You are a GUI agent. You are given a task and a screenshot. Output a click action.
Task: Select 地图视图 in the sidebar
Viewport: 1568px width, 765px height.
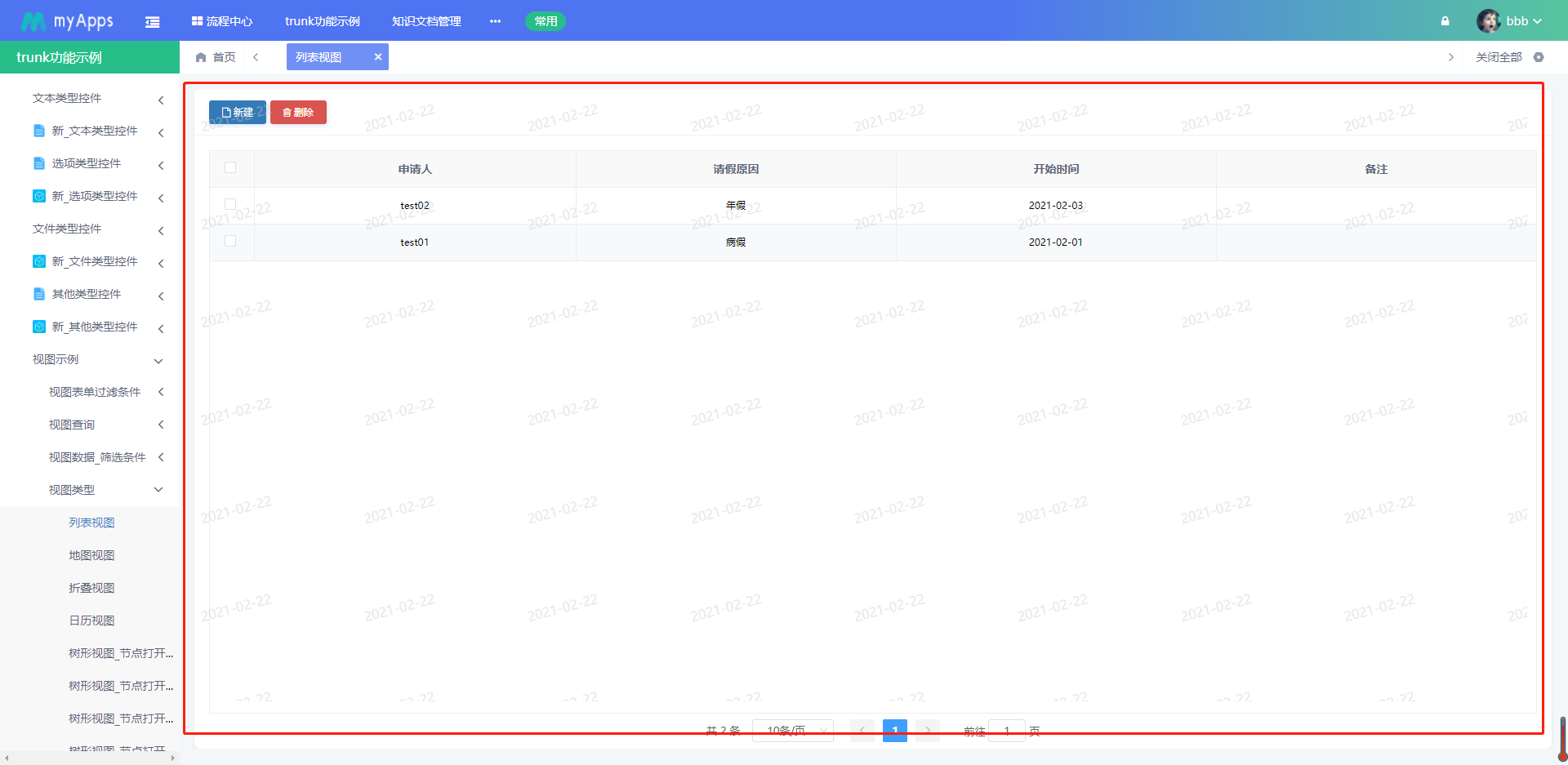[91, 555]
